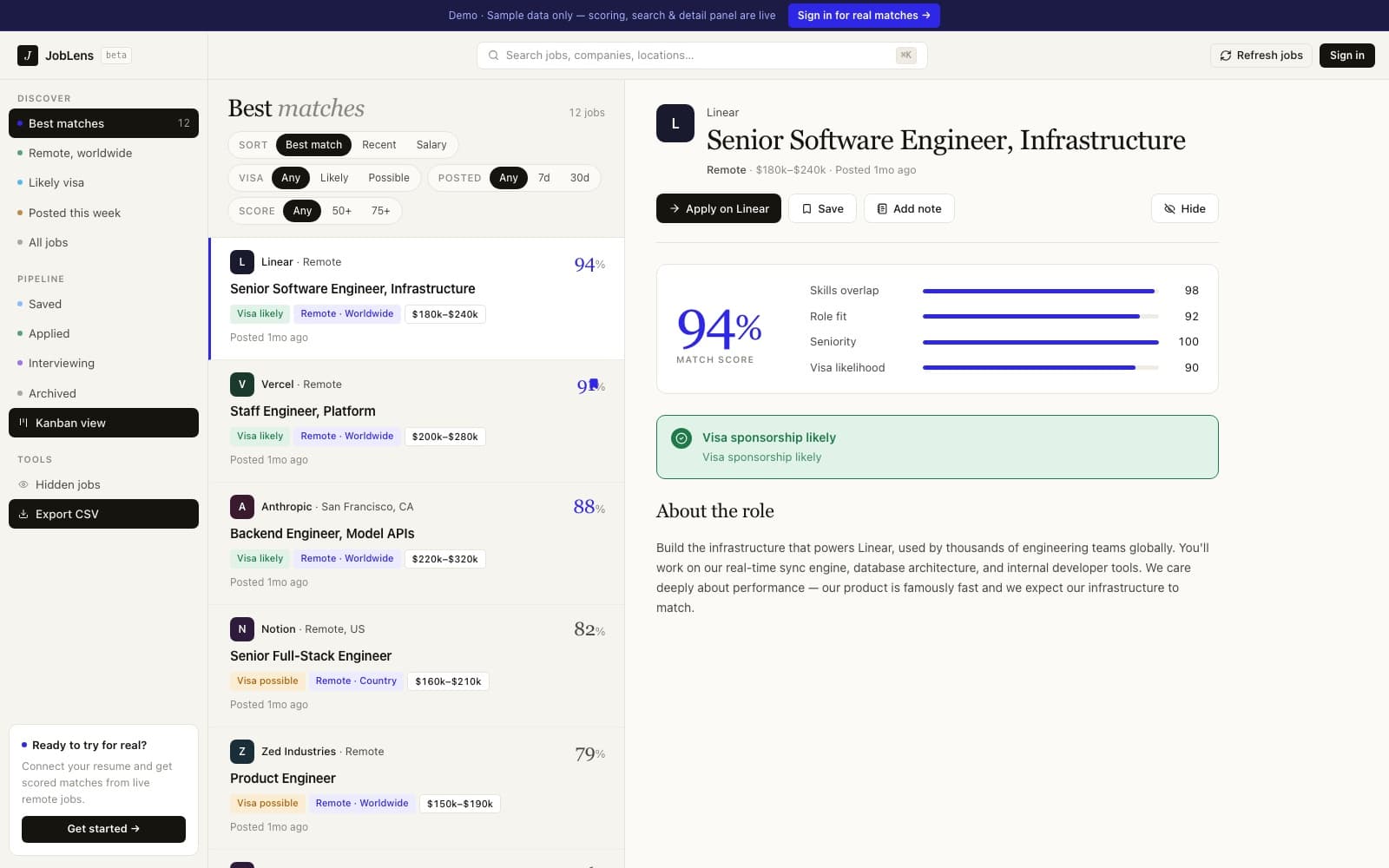Click the bookmark icon on Save button
Image resolution: width=1389 pixels, height=868 pixels.
pyautogui.click(x=806, y=208)
